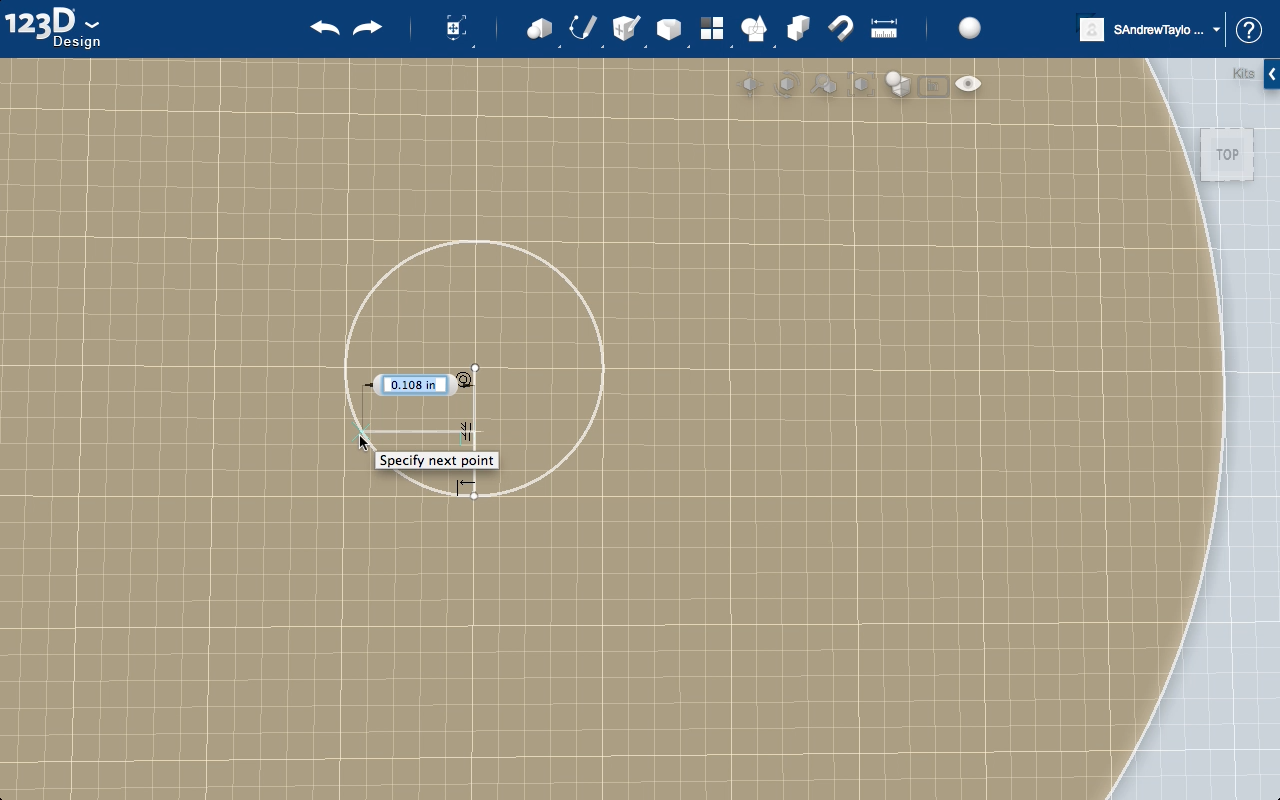The height and width of the screenshot is (800, 1280).
Task: Click the 0.108 in dimension field
Action: (414, 385)
